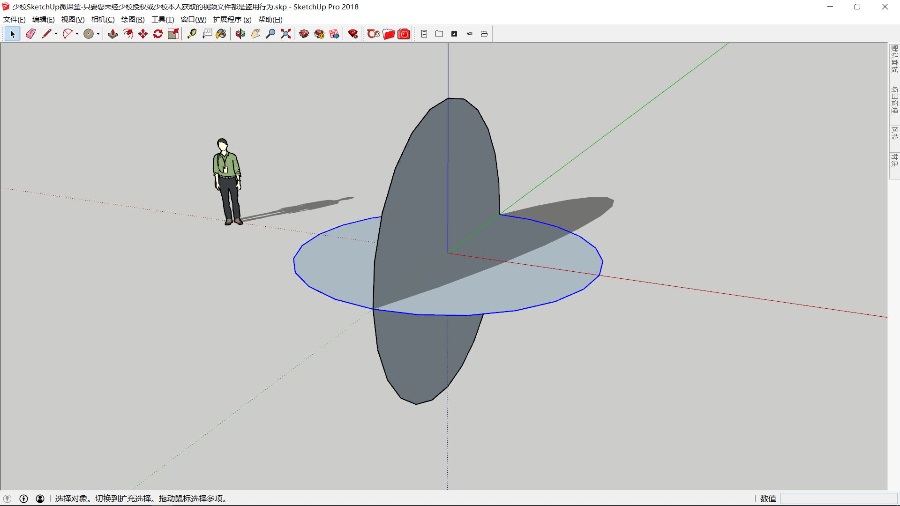Click the red camera toolbar icon
Viewport: 900px width, 506px height.
coord(404,34)
